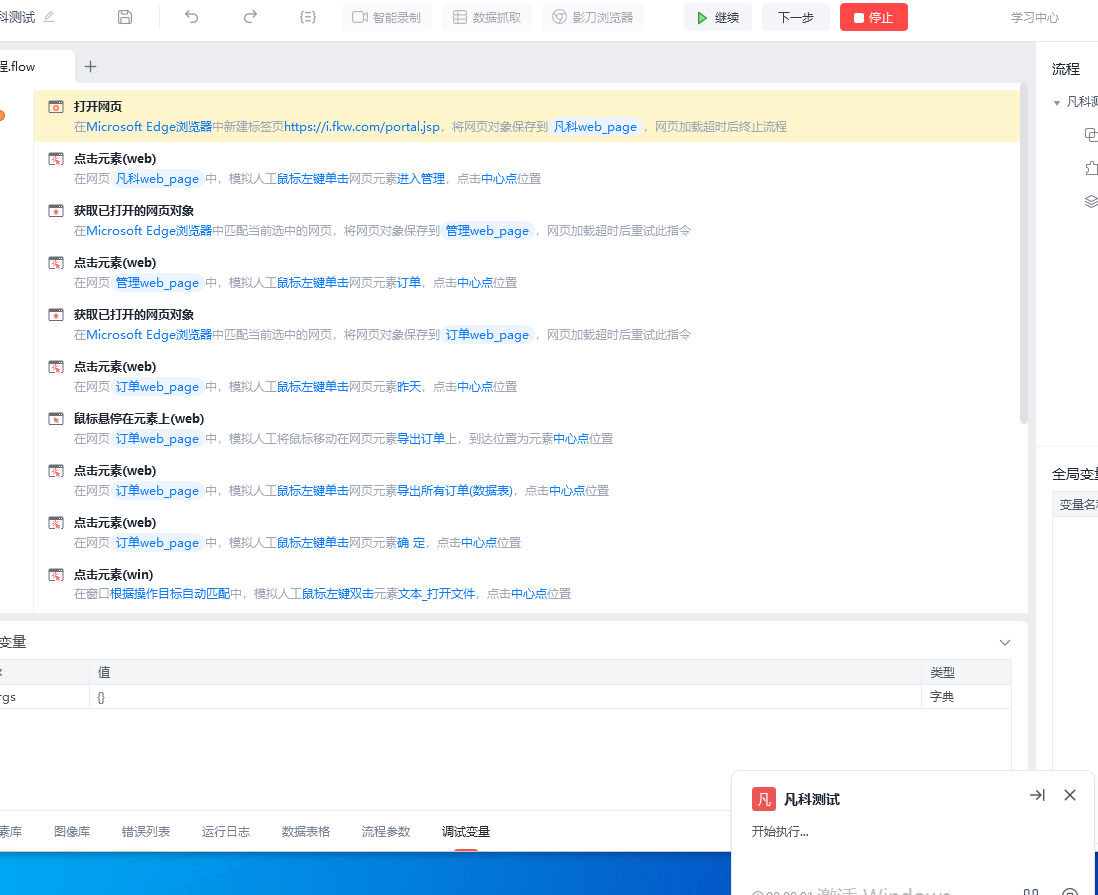The image size is (1098, 895).
Task: Click the 流程 panel heading
Action: (1065, 69)
